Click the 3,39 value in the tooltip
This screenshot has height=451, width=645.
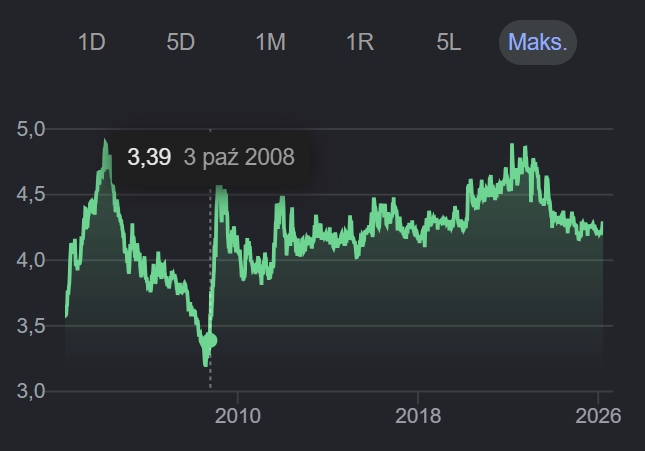click(x=149, y=157)
